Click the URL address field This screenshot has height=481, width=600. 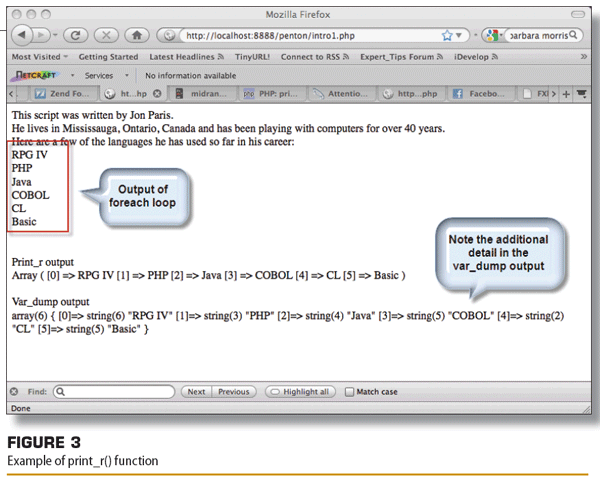312,36
